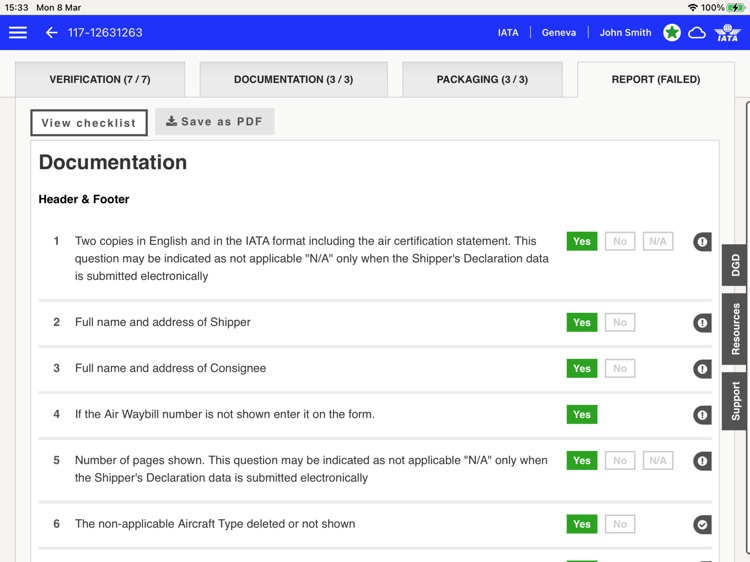Switch to Verification (7/7) tab
The image size is (750, 562).
(100, 79)
